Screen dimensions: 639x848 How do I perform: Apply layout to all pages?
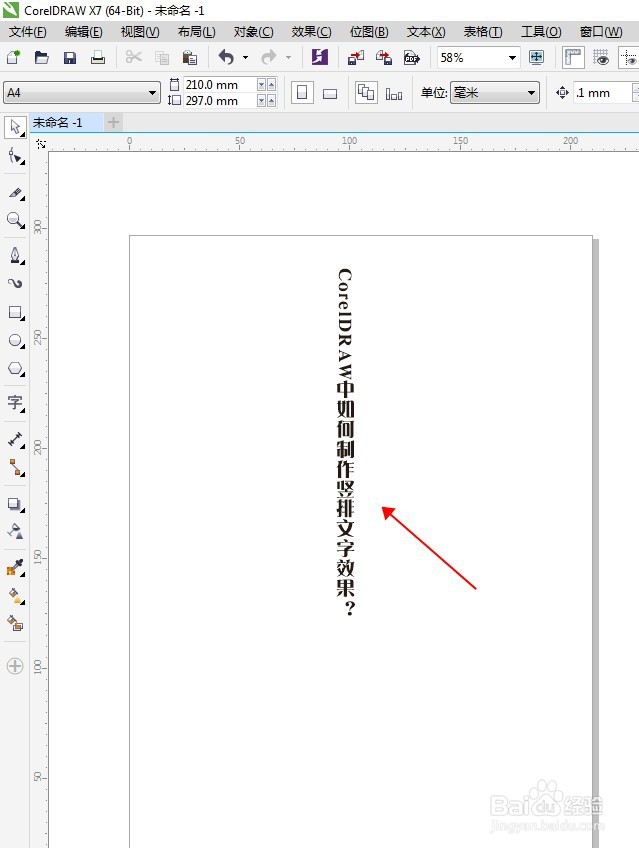(366, 93)
